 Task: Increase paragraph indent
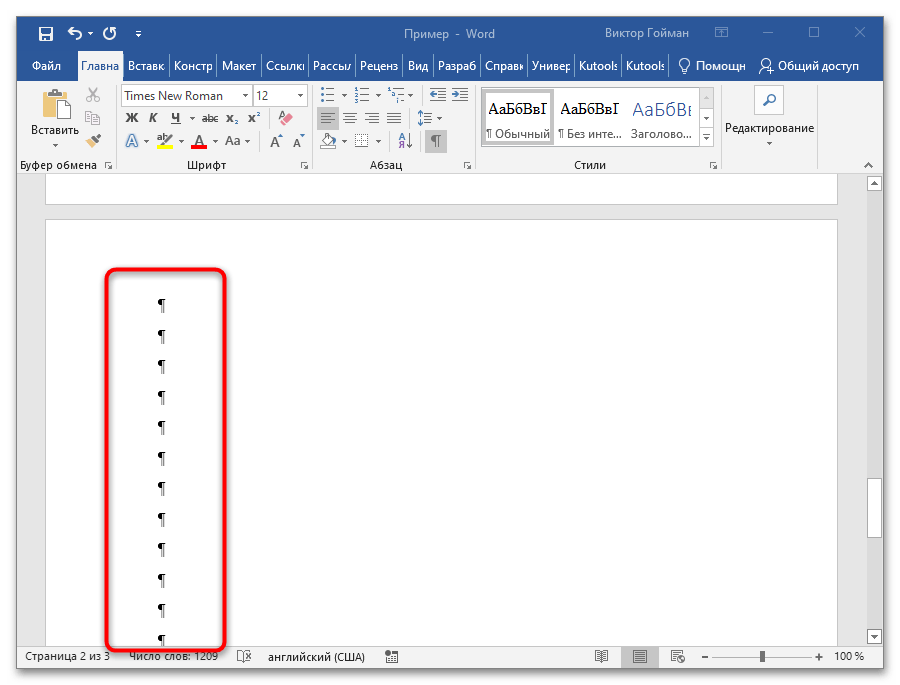point(460,95)
